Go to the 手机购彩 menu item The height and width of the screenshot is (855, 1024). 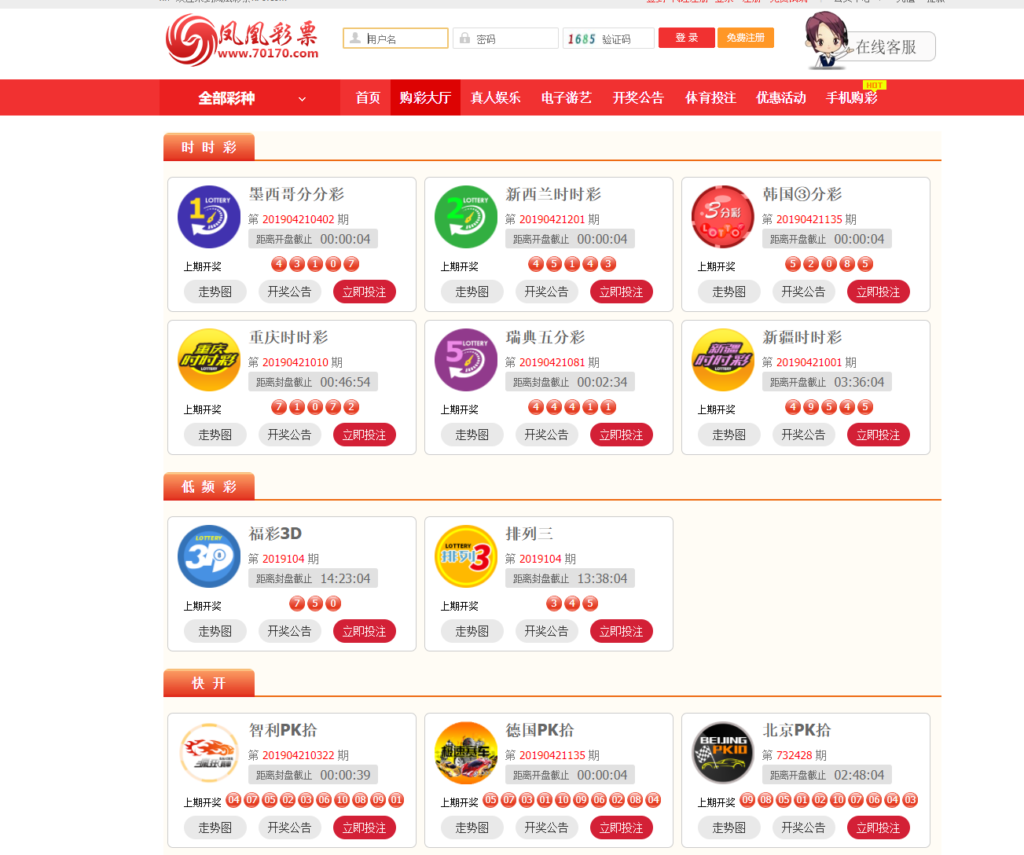click(851, 98)
